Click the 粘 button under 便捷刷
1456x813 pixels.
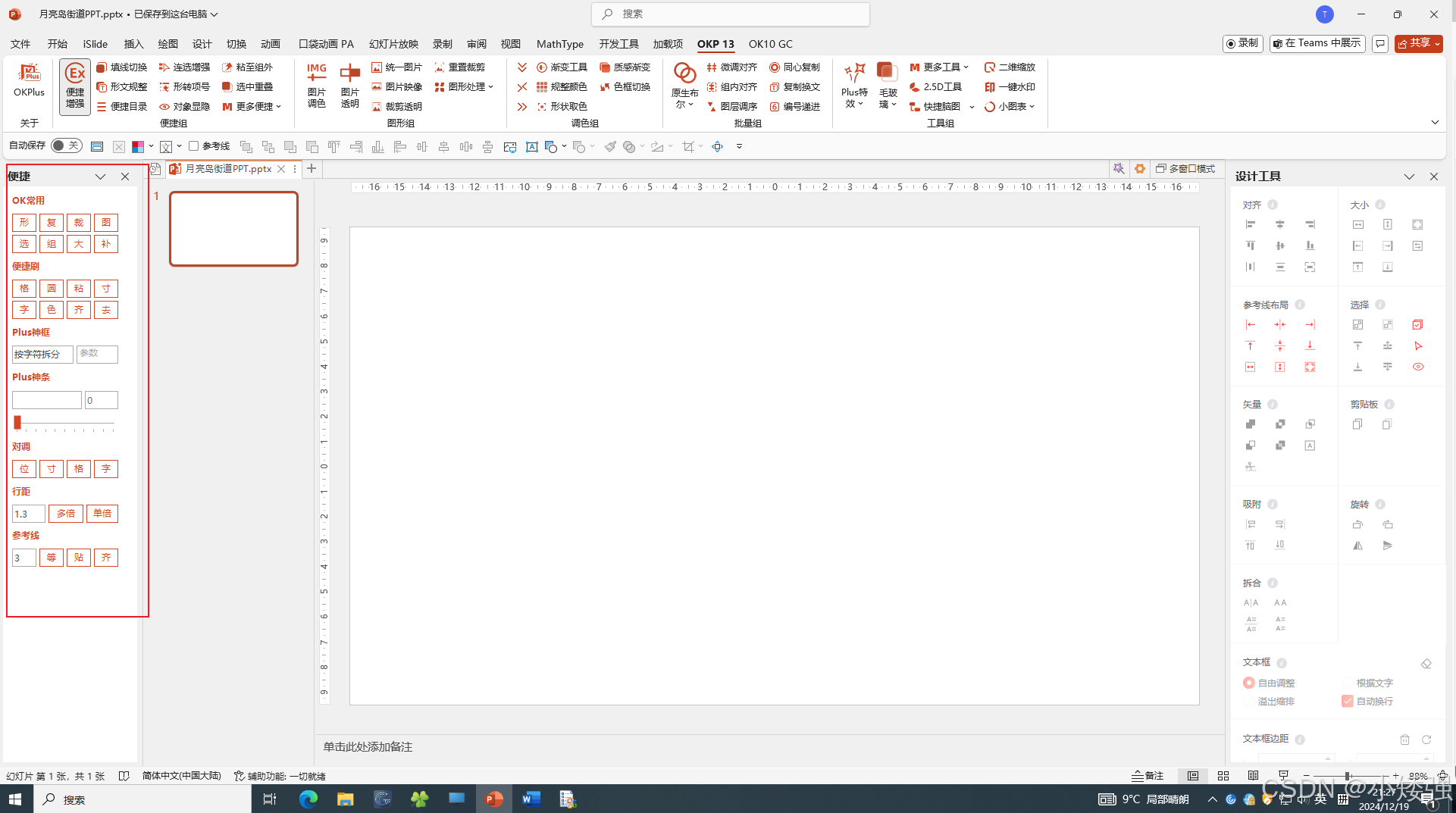[79, 289]
